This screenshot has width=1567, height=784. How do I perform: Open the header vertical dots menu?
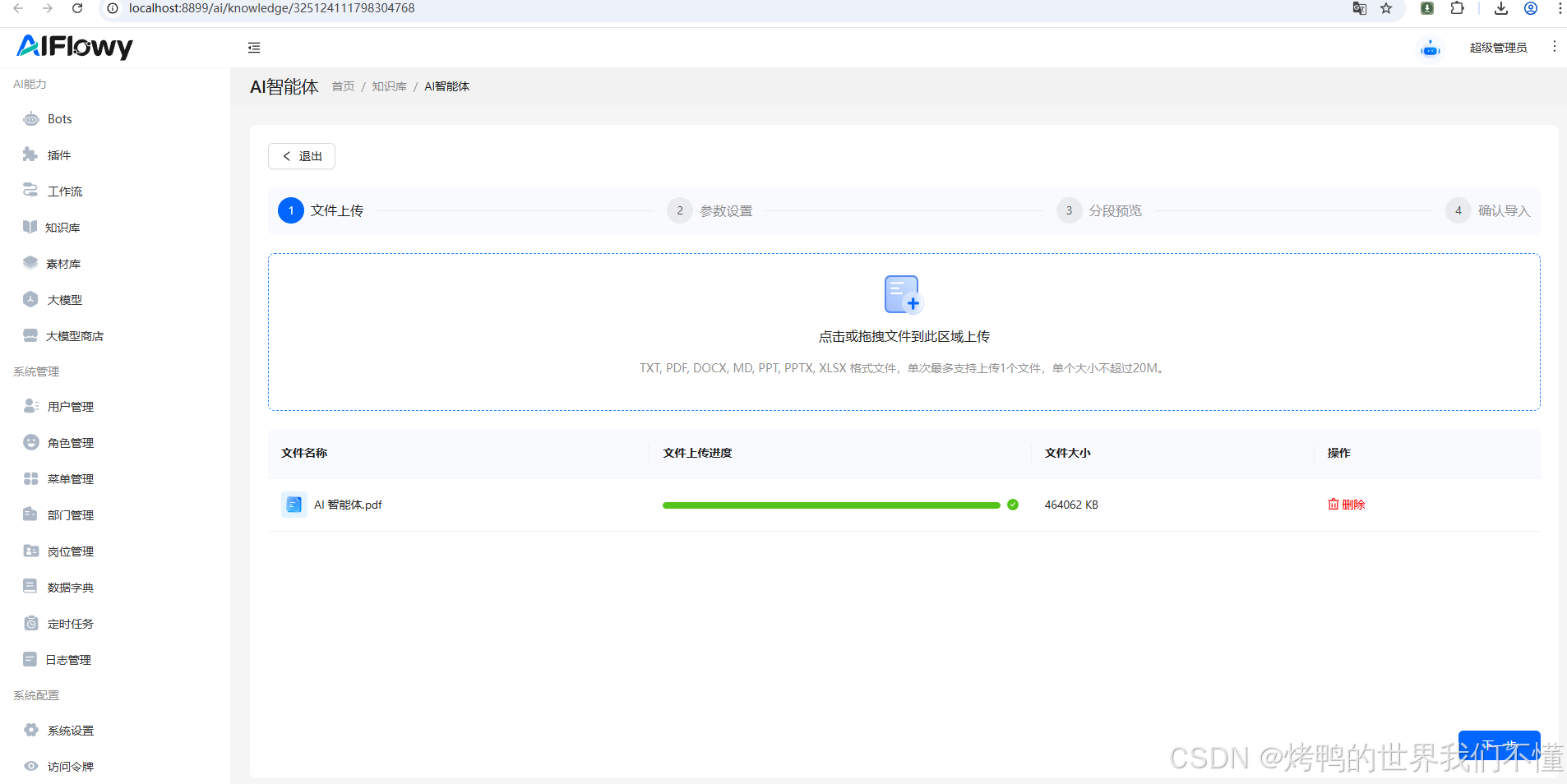coord(1554,47)
